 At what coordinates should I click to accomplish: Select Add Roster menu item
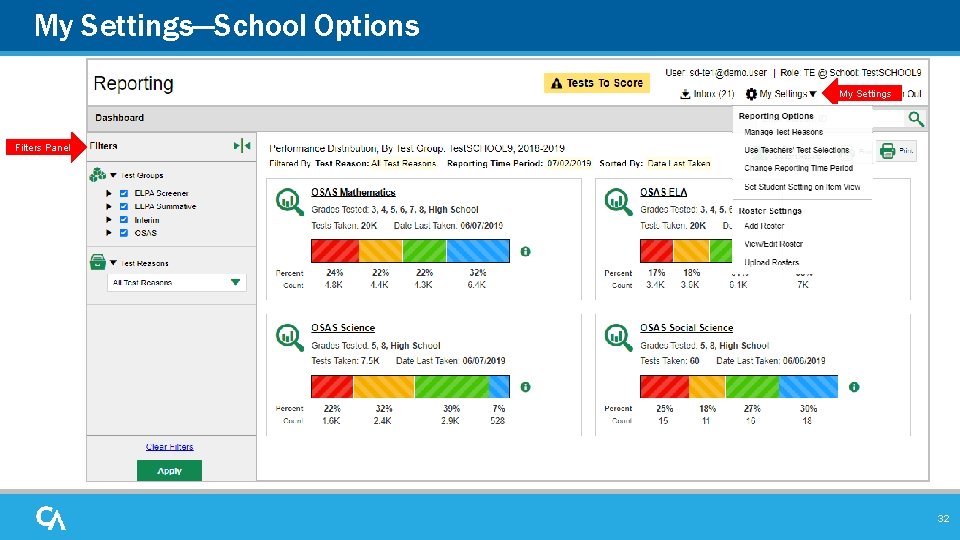764,226
